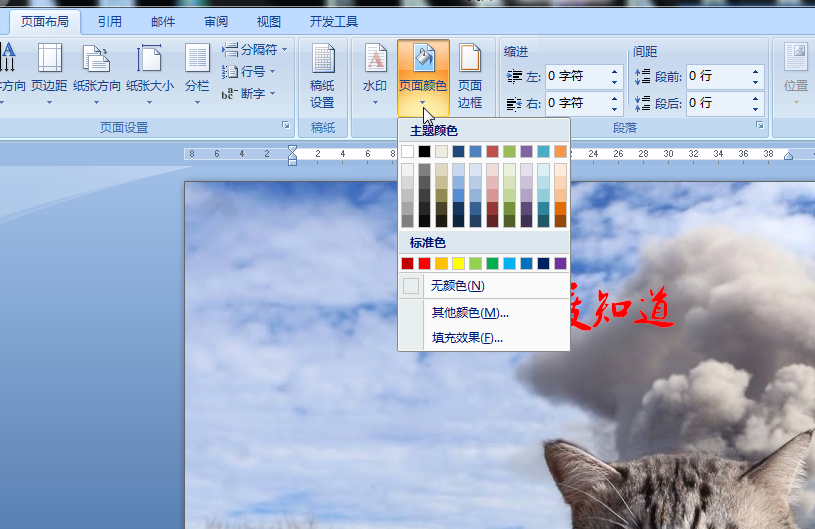Screen dimensions: 815x529
Task: Pick the olive green theme color swatch
Action: (509, 151)
